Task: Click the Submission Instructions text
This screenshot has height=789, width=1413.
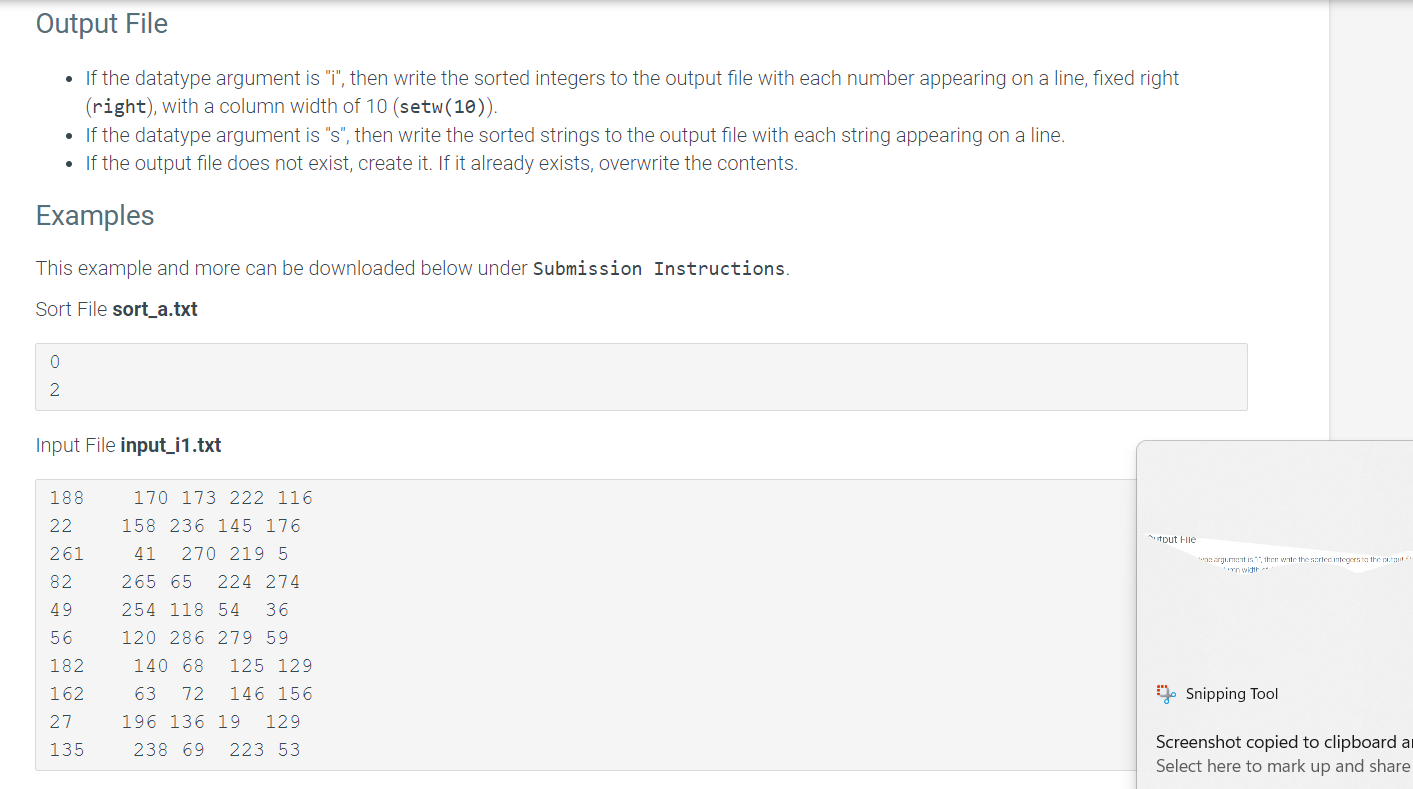Action: point(658,268)
